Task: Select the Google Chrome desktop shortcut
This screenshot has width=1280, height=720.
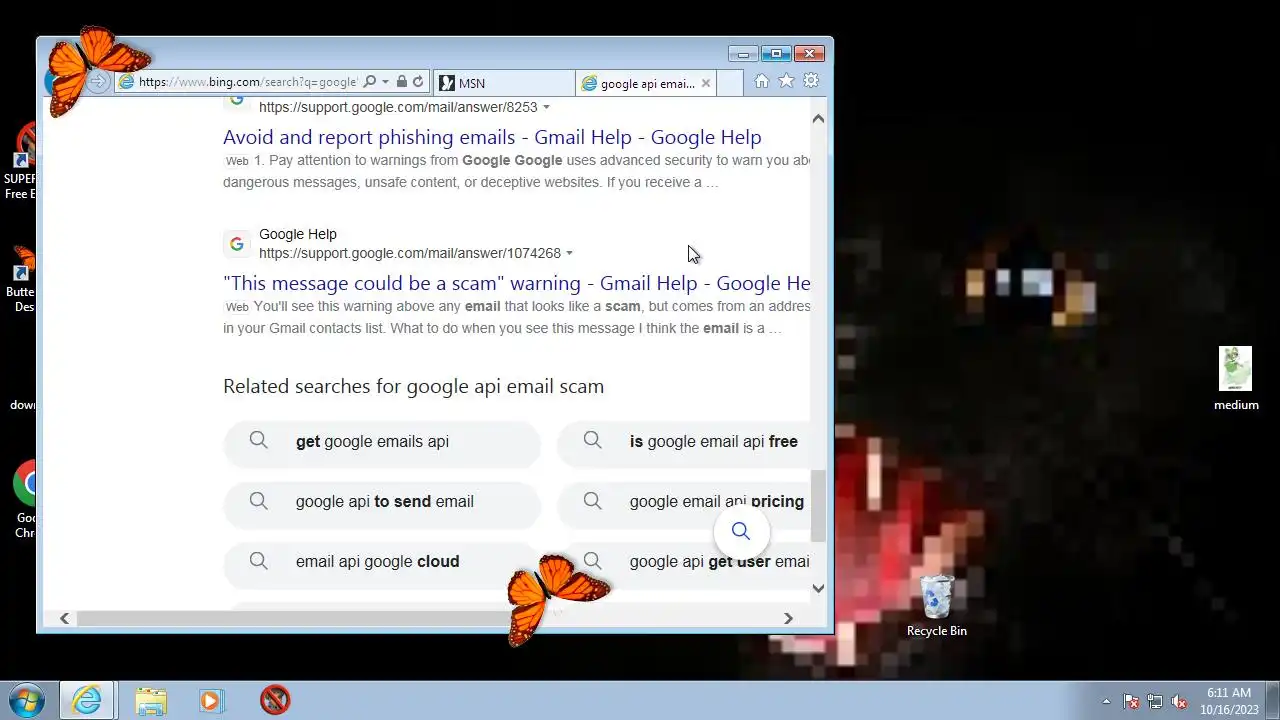Action: click(26, 500)
